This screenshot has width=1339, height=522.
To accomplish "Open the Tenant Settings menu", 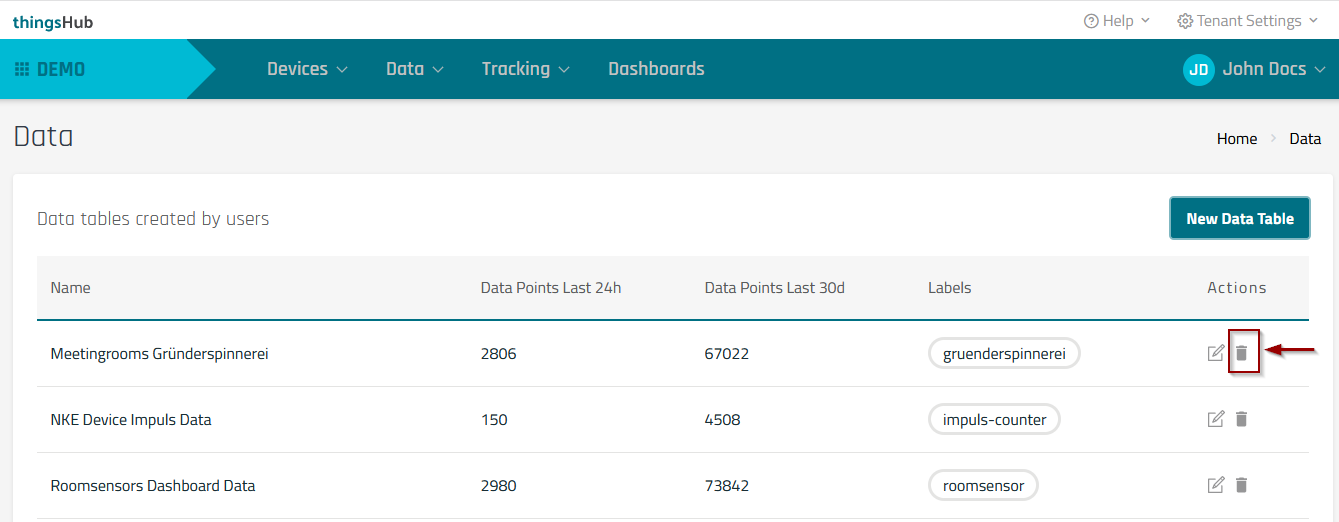I will 1247,21.
